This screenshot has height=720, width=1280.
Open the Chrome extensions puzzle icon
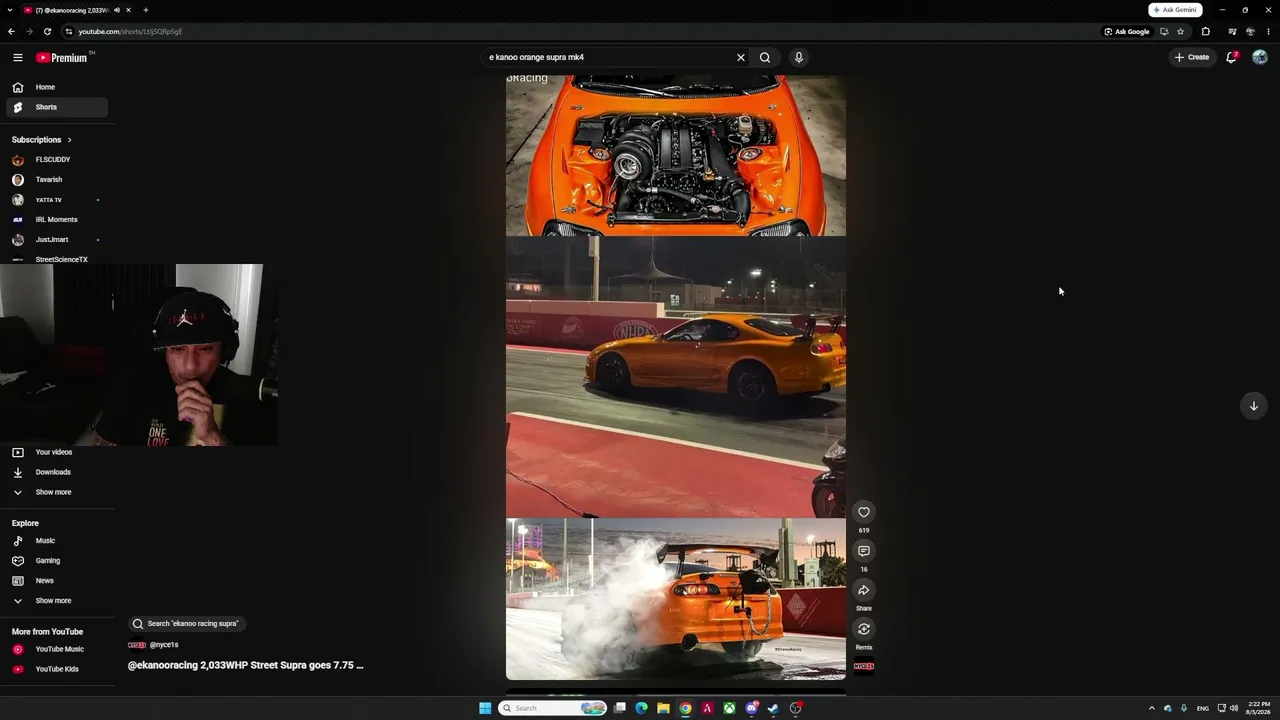1205,31
